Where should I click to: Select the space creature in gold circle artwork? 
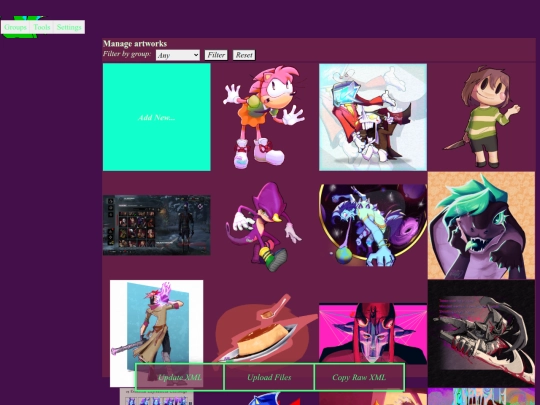coord(373,225)
